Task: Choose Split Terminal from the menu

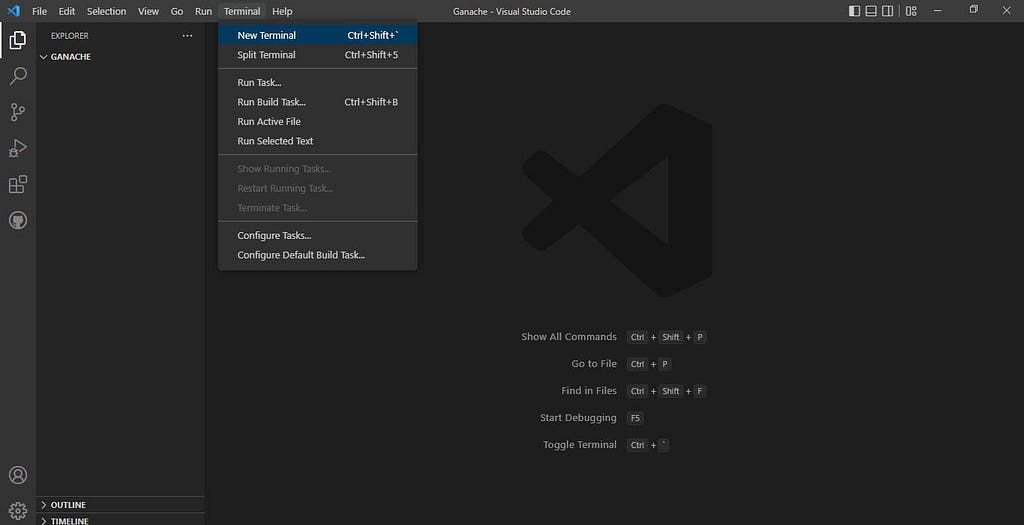Action: pyautogui.click(x=318, y=55)
